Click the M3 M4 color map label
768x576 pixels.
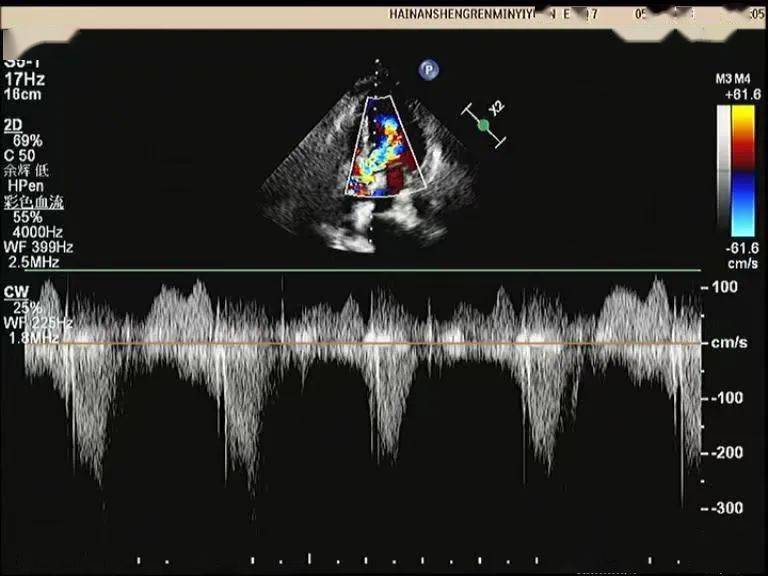point(733,79)
